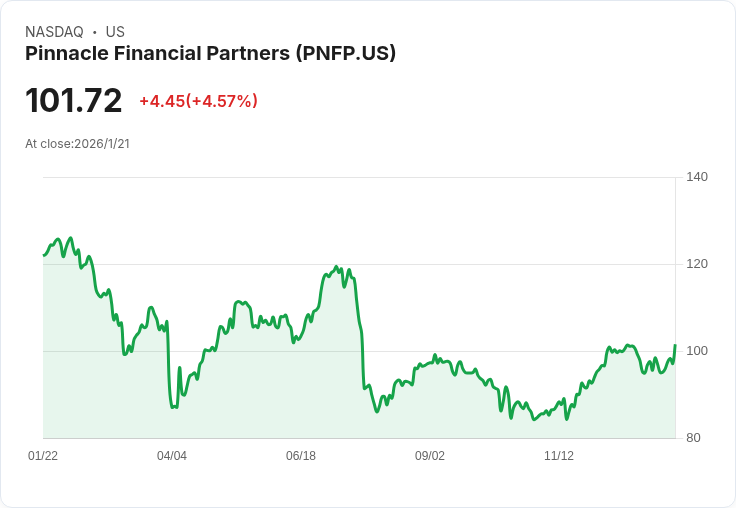This screenshot has width=736, height=508.
Task: Click the 140 y-axis label
Action: [x=697, y=177]
